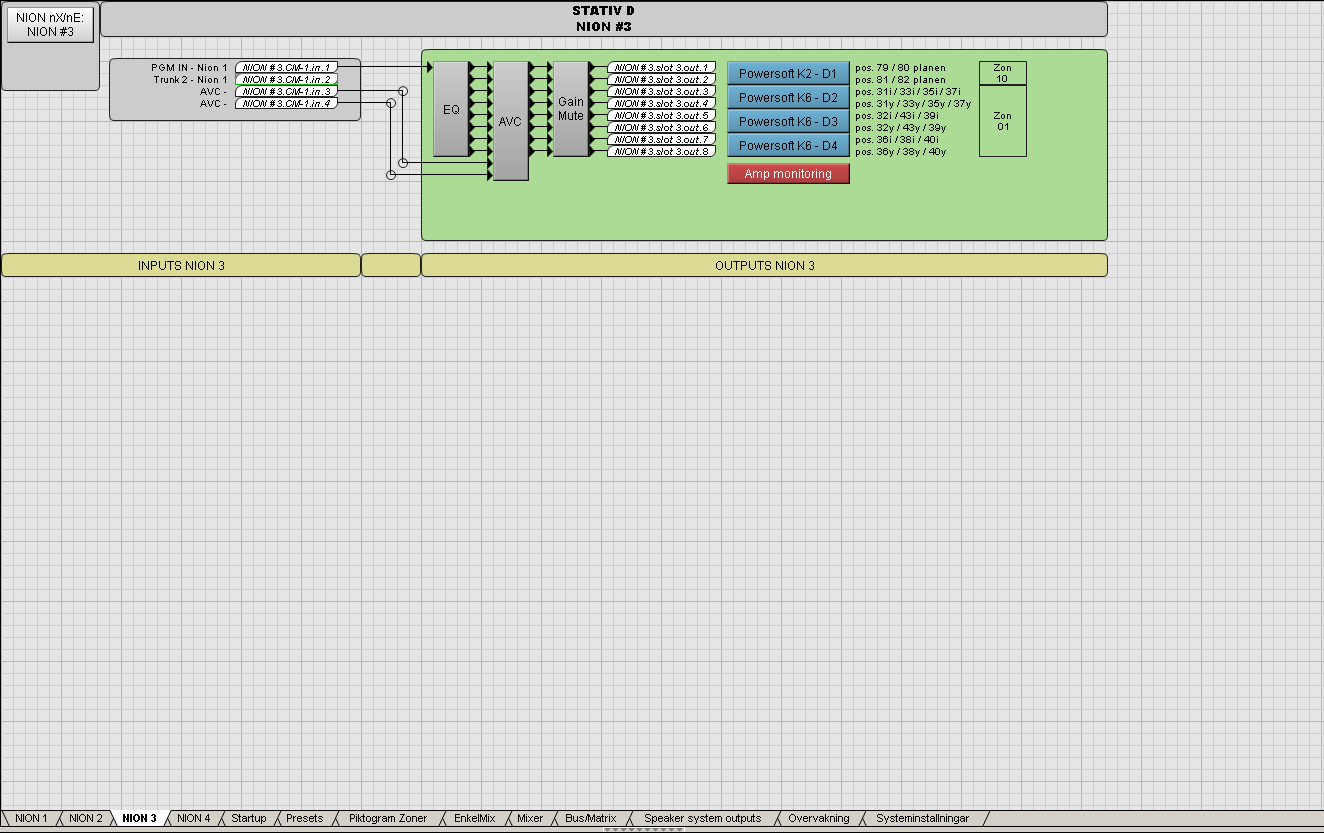The height and width of the screenshot is (833, 1324).
Task: Select the NION #3.CM-1.in.2 input node
Action: (286, 79)
